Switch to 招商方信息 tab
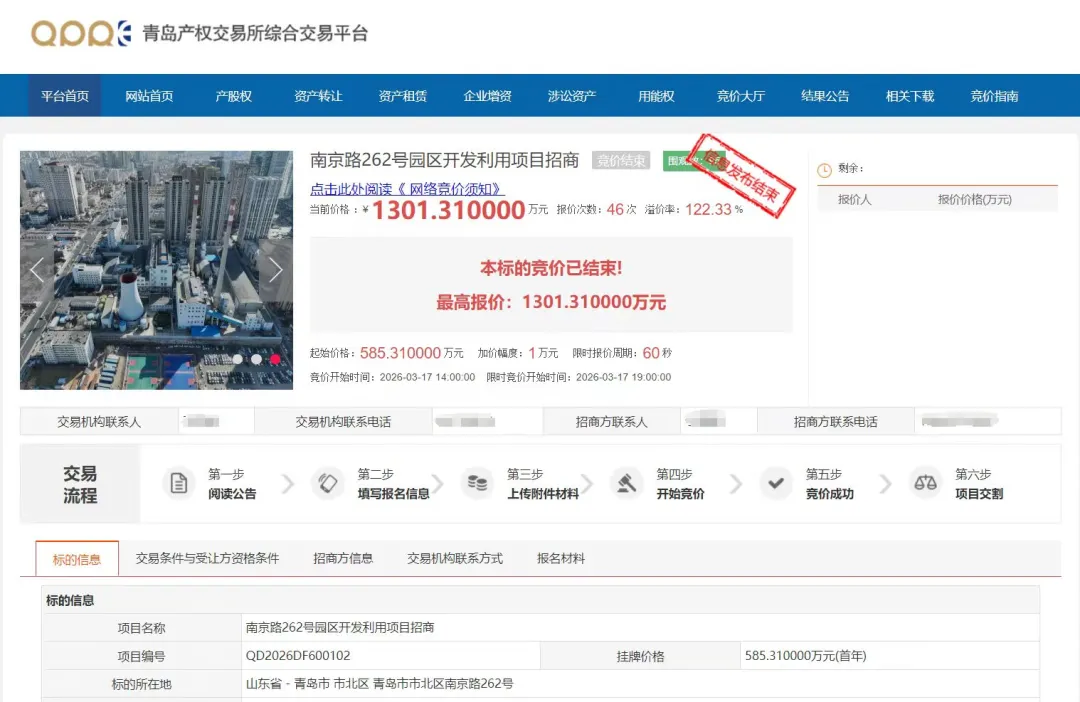This screenshot has width=1080, height=702. tap(343, 558)
